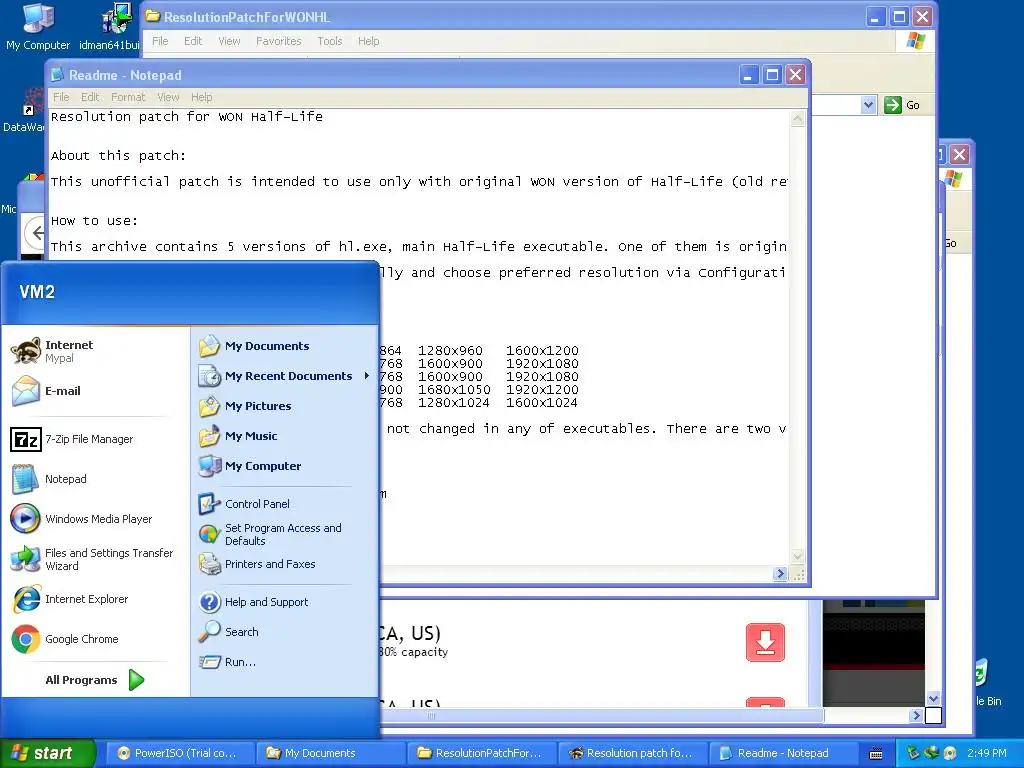Open Favorites menu in ResolutionPatchForWONHL window

pyautogui.click(x=279, y=41)
